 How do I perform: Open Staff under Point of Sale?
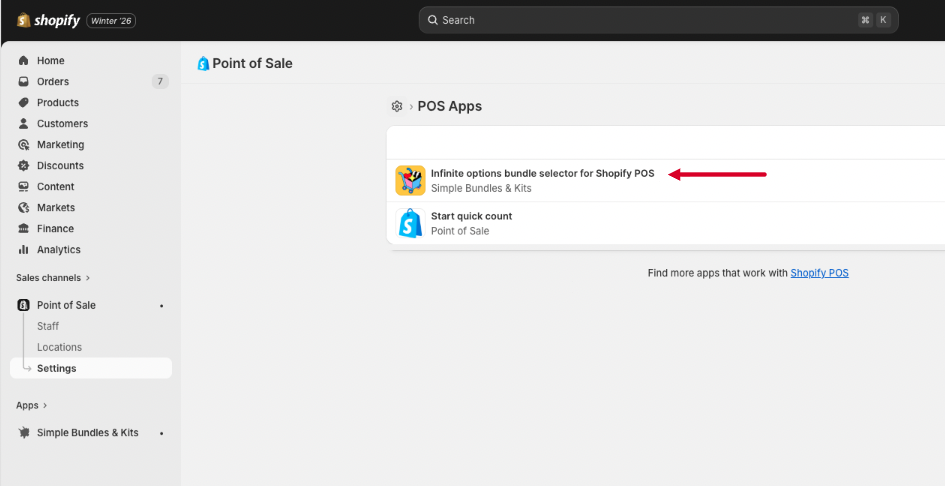coord(48,326)
